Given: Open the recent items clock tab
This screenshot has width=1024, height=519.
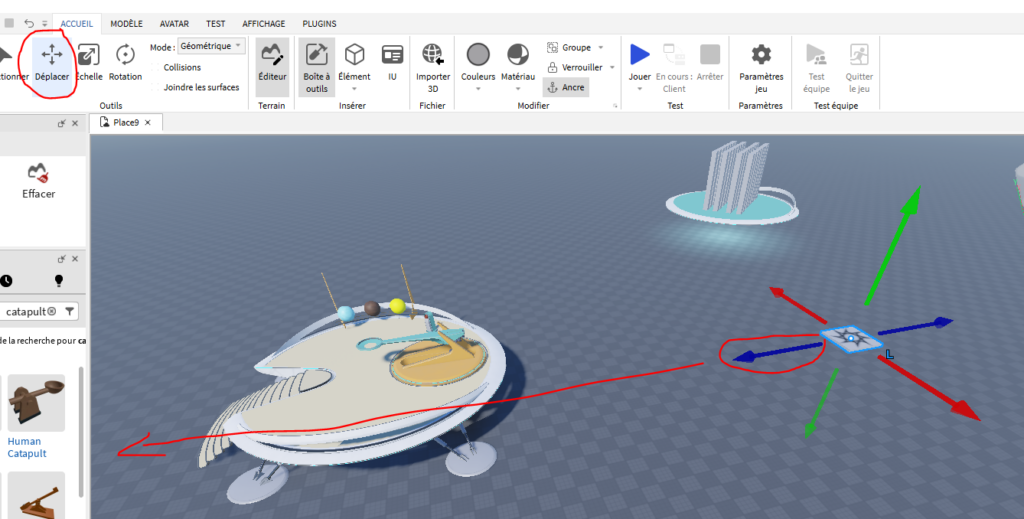Looking at the screenshot, I should 6,281.
